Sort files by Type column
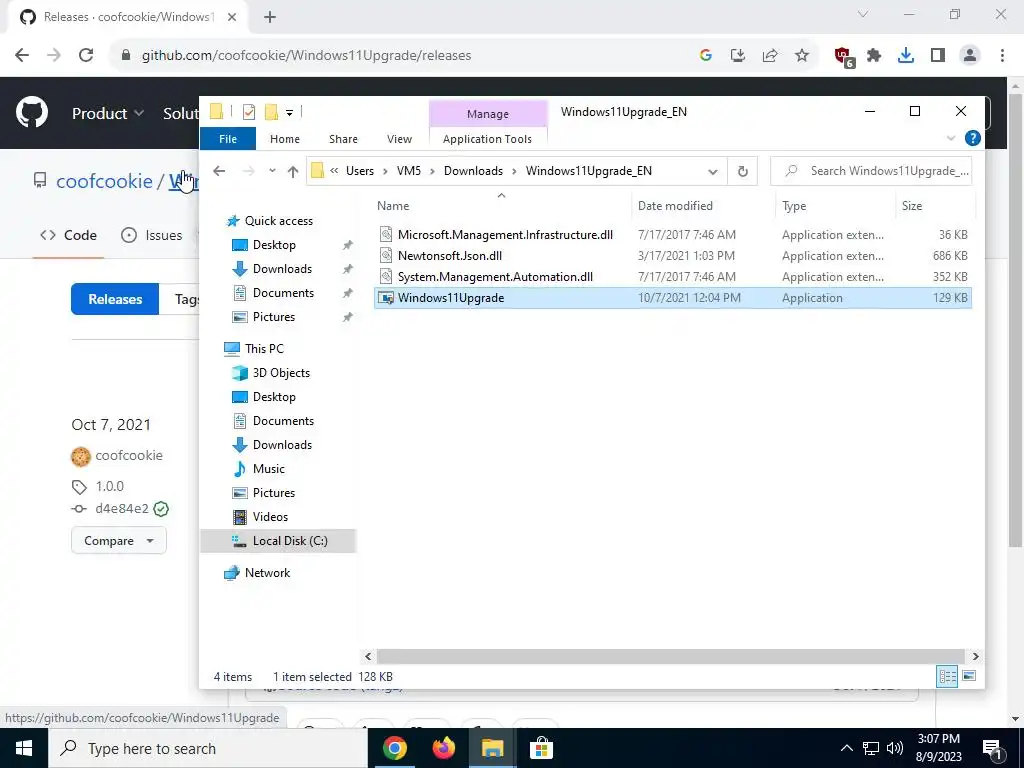The height and width of the screenshot is (768, 1024). tap(794, 206)
